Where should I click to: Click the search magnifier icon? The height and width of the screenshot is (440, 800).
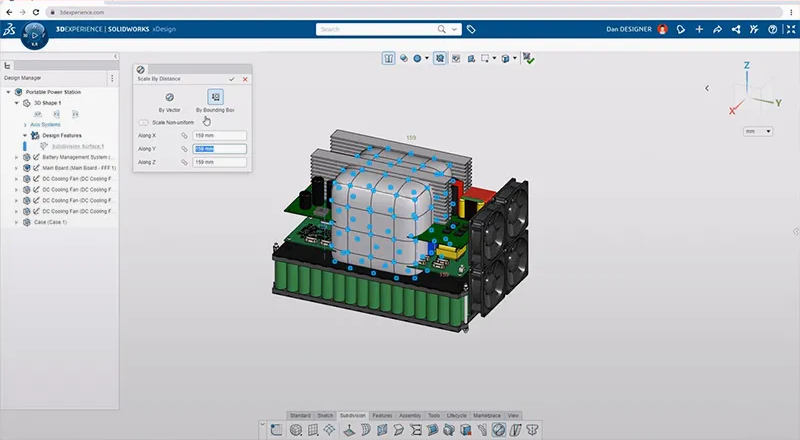441,29
